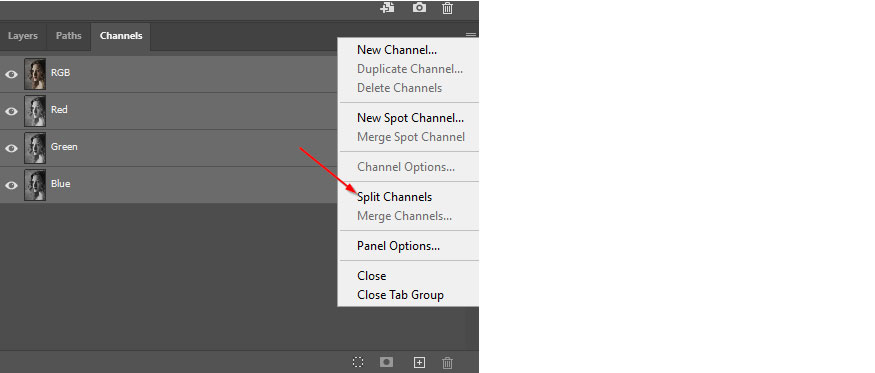Hide the Blue channel eye icon

(x=11, y=185)
